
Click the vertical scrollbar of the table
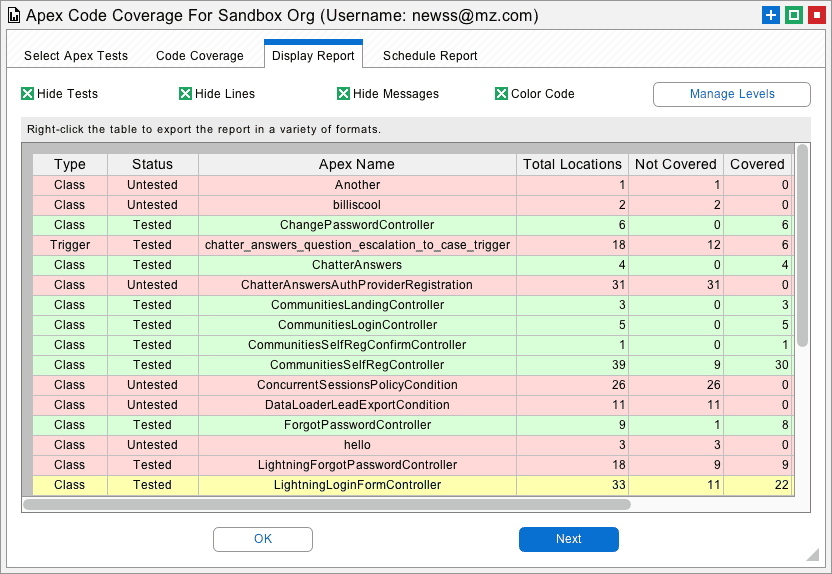point(802,245)
